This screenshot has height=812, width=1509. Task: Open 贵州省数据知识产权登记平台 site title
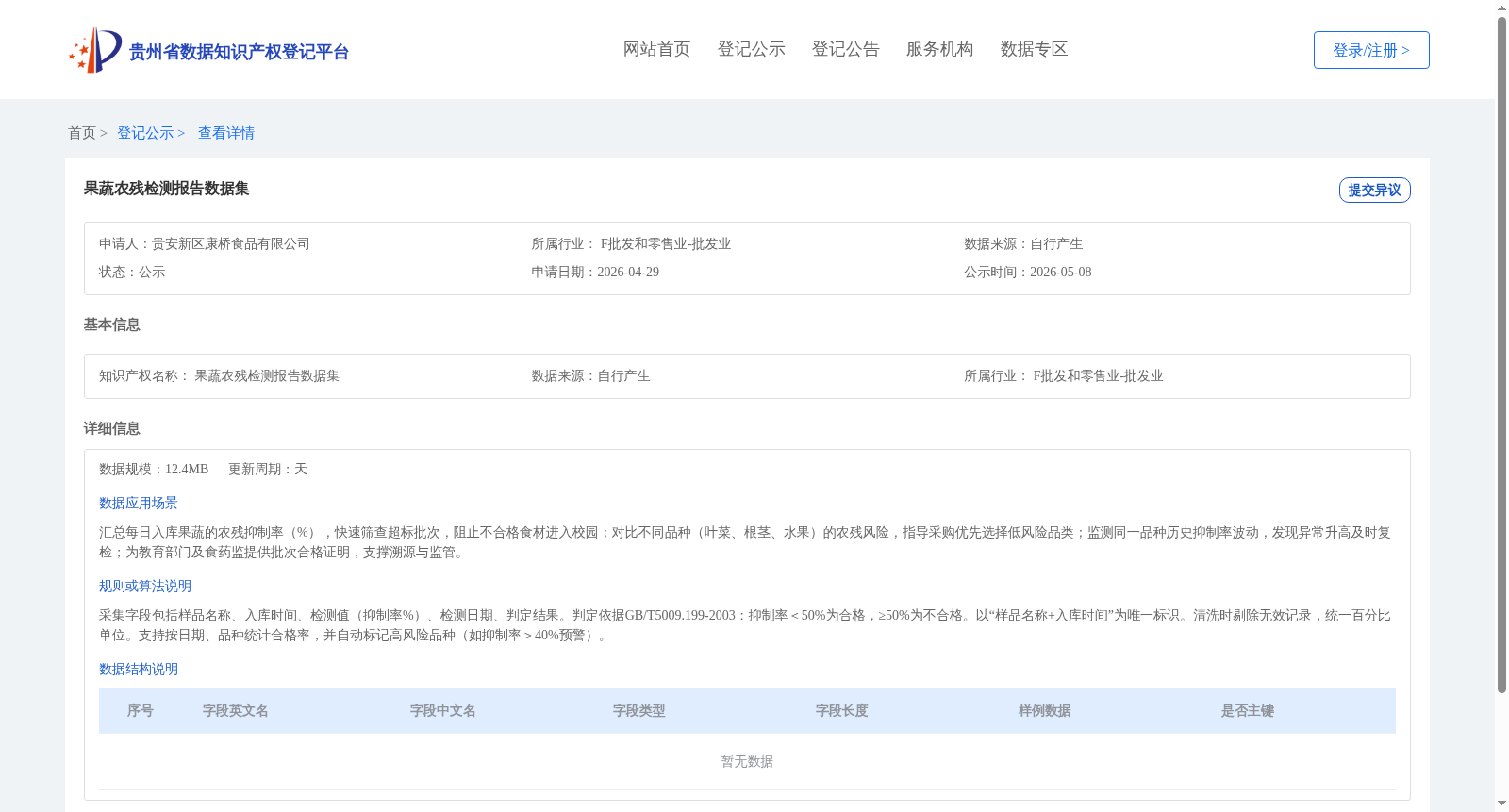pyautogui.click(x=239, y=52)
